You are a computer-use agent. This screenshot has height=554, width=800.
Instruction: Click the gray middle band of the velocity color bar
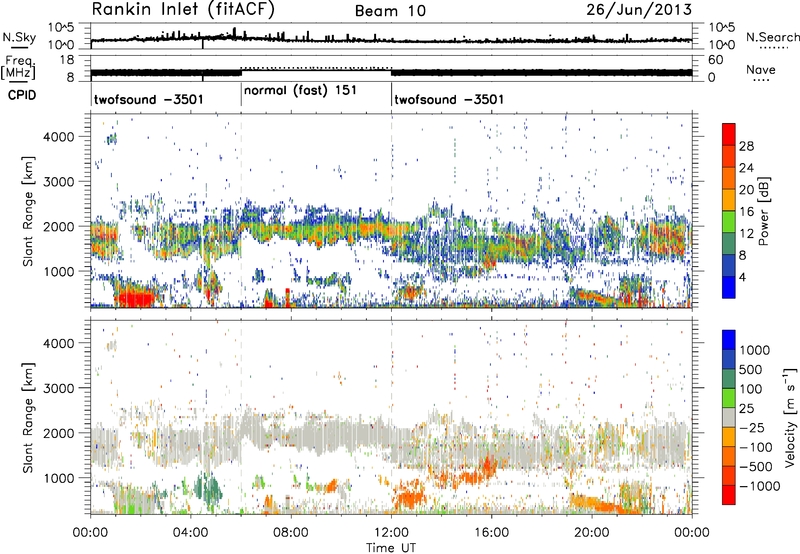[729, 418]
